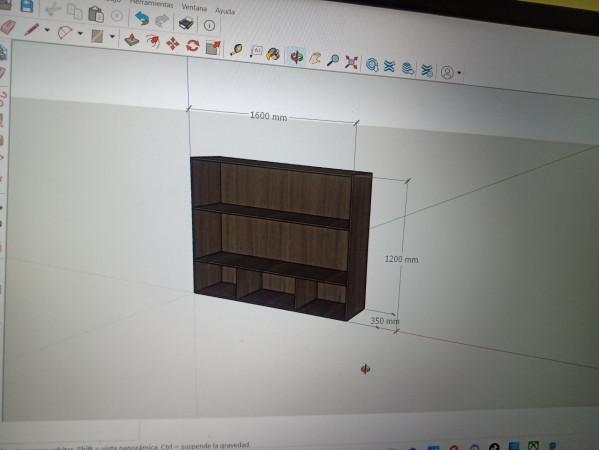Open the 3D Warehouse icon
This screenshot has width=599, height=450.
pyautogui.click(x=372, y=65)
